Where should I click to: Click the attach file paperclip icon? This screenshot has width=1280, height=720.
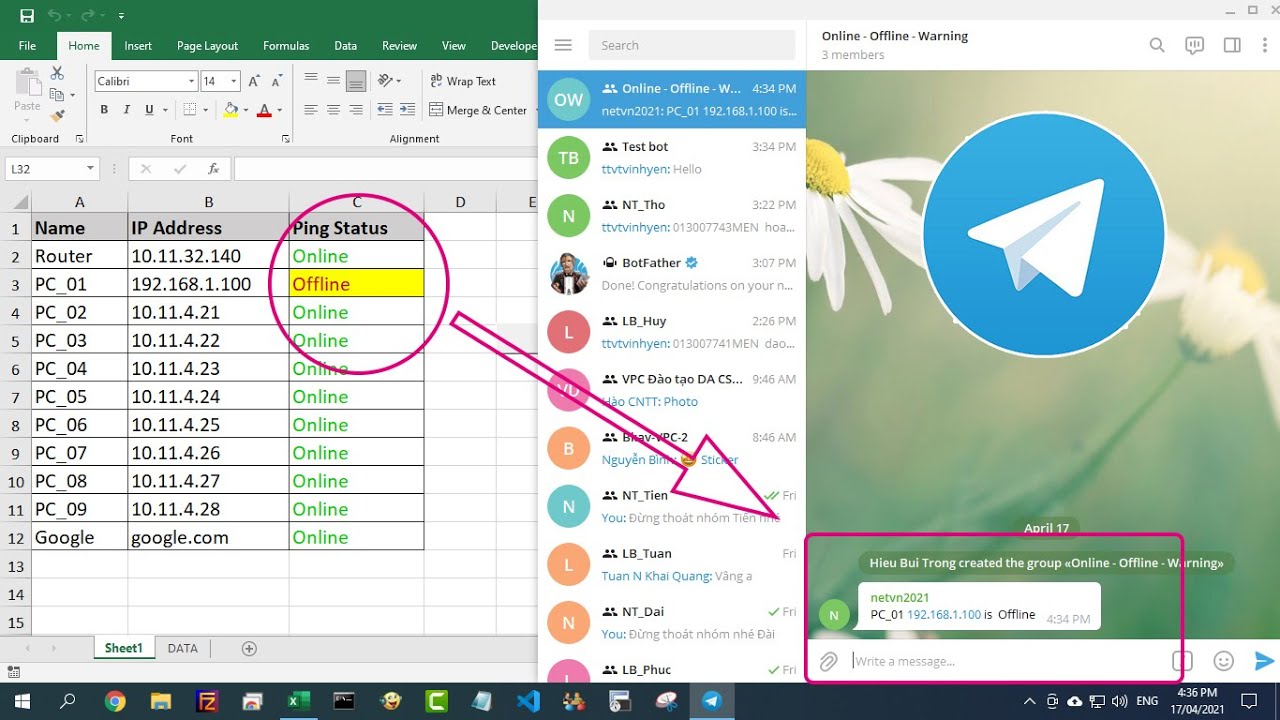829,661
